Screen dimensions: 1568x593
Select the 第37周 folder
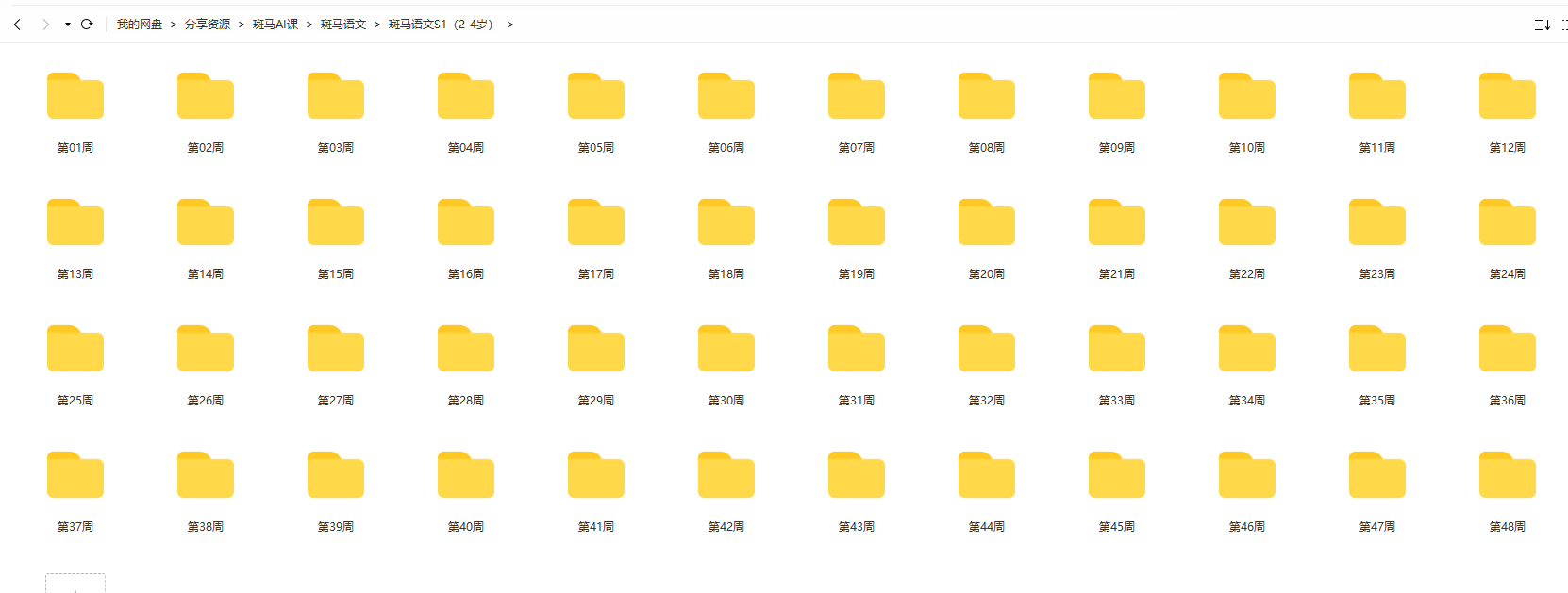coord(75,476)
